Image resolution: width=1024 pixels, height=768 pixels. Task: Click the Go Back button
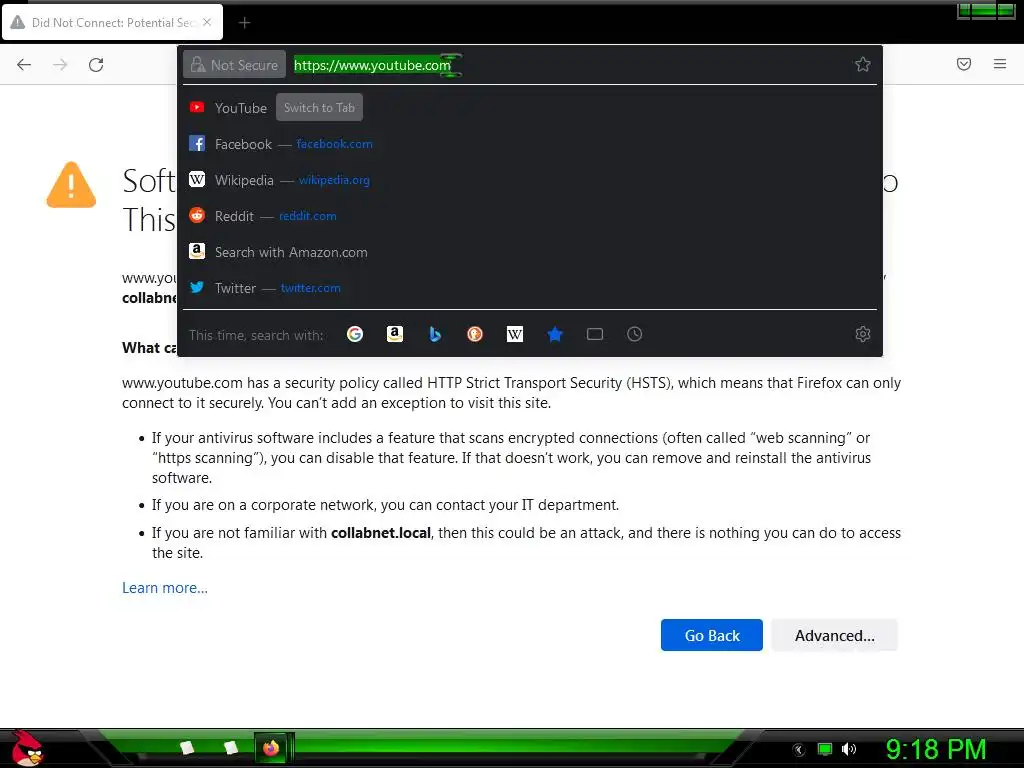(x=712, y=635)
